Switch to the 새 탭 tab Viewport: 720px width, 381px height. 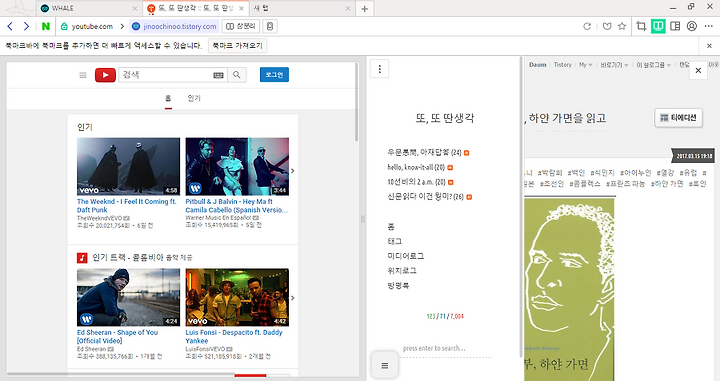301,8
